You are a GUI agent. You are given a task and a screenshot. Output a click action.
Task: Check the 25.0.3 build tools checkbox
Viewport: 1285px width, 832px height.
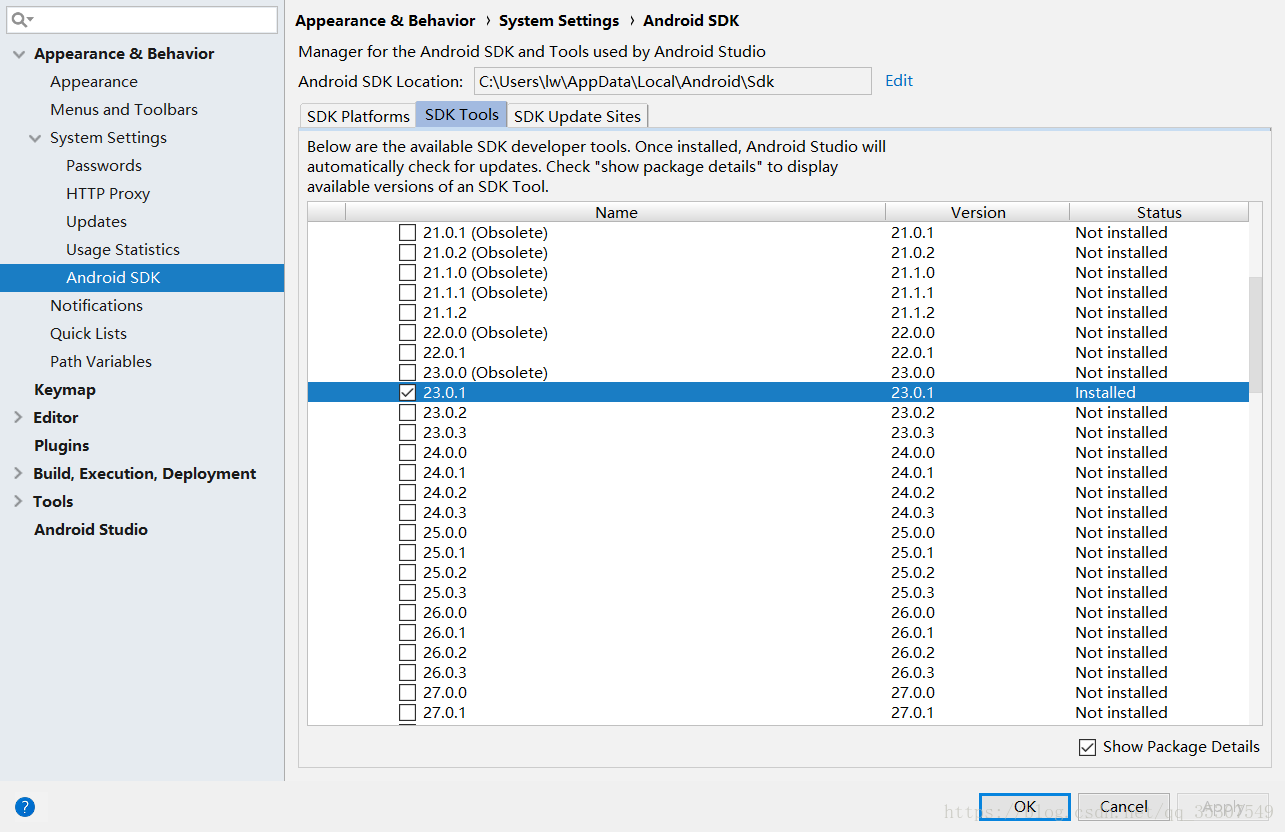point(407,592)
